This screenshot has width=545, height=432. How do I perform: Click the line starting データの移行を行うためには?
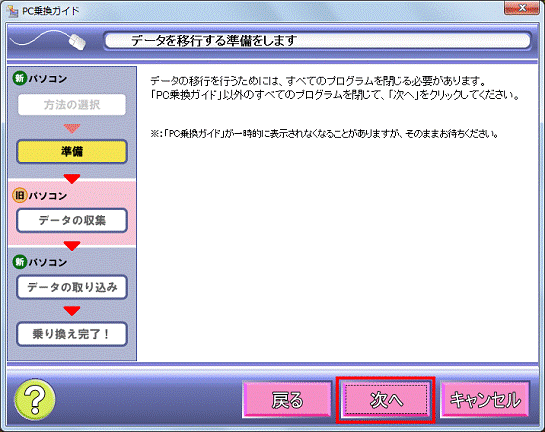pos(318,81)
